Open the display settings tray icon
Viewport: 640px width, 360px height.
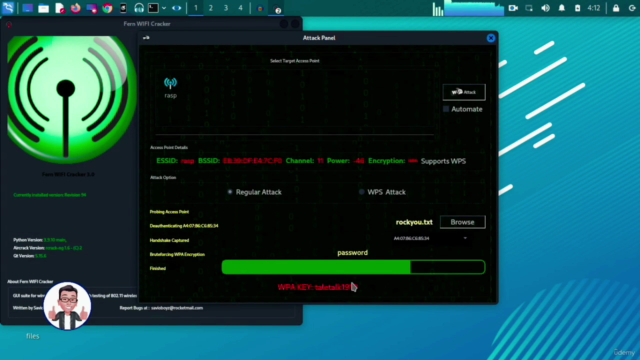pyautogui.click(x=529, y=8)
